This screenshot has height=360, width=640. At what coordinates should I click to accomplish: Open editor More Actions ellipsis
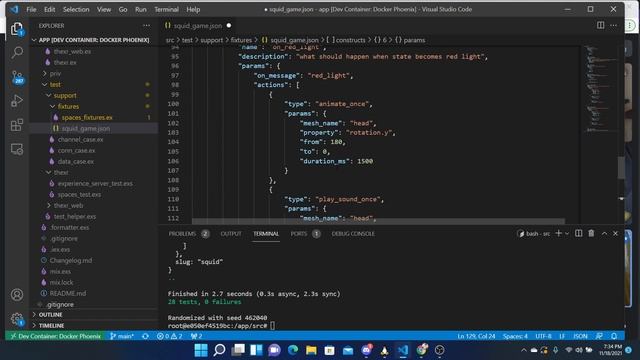614,25
